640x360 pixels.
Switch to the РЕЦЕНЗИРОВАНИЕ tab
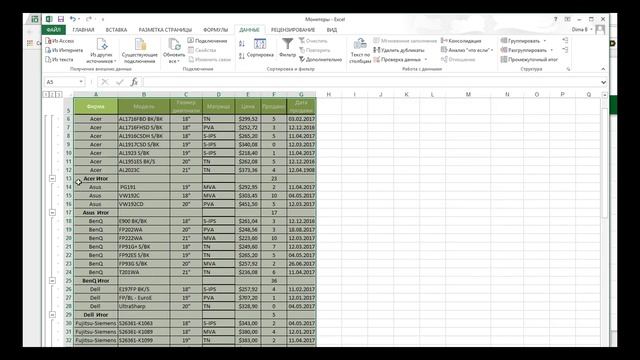click(x=293, y=30)
